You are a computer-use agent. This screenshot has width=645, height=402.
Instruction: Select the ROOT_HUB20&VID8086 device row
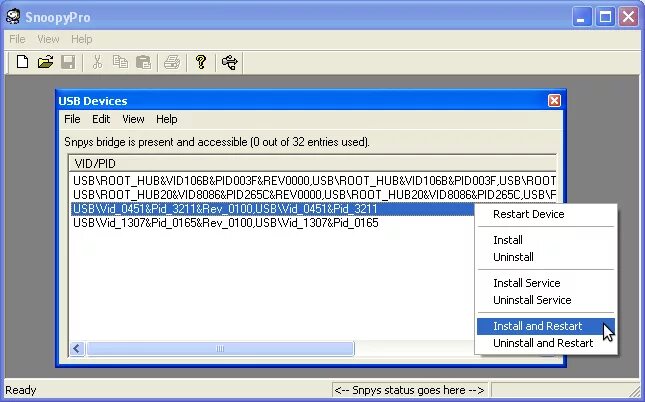point(313,195)
